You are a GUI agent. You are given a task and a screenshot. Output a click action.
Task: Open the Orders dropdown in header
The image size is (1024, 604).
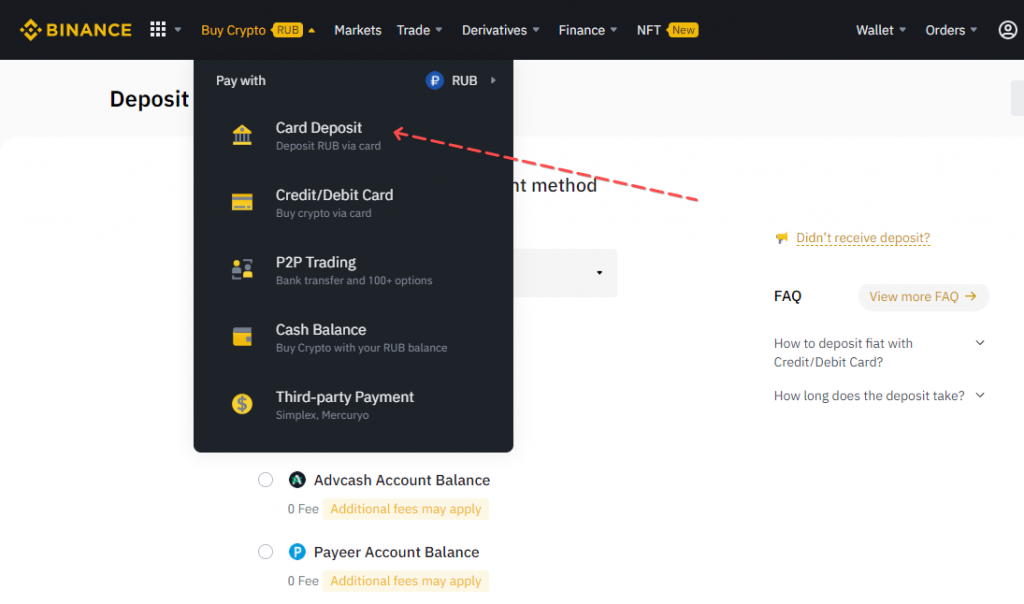951,30
